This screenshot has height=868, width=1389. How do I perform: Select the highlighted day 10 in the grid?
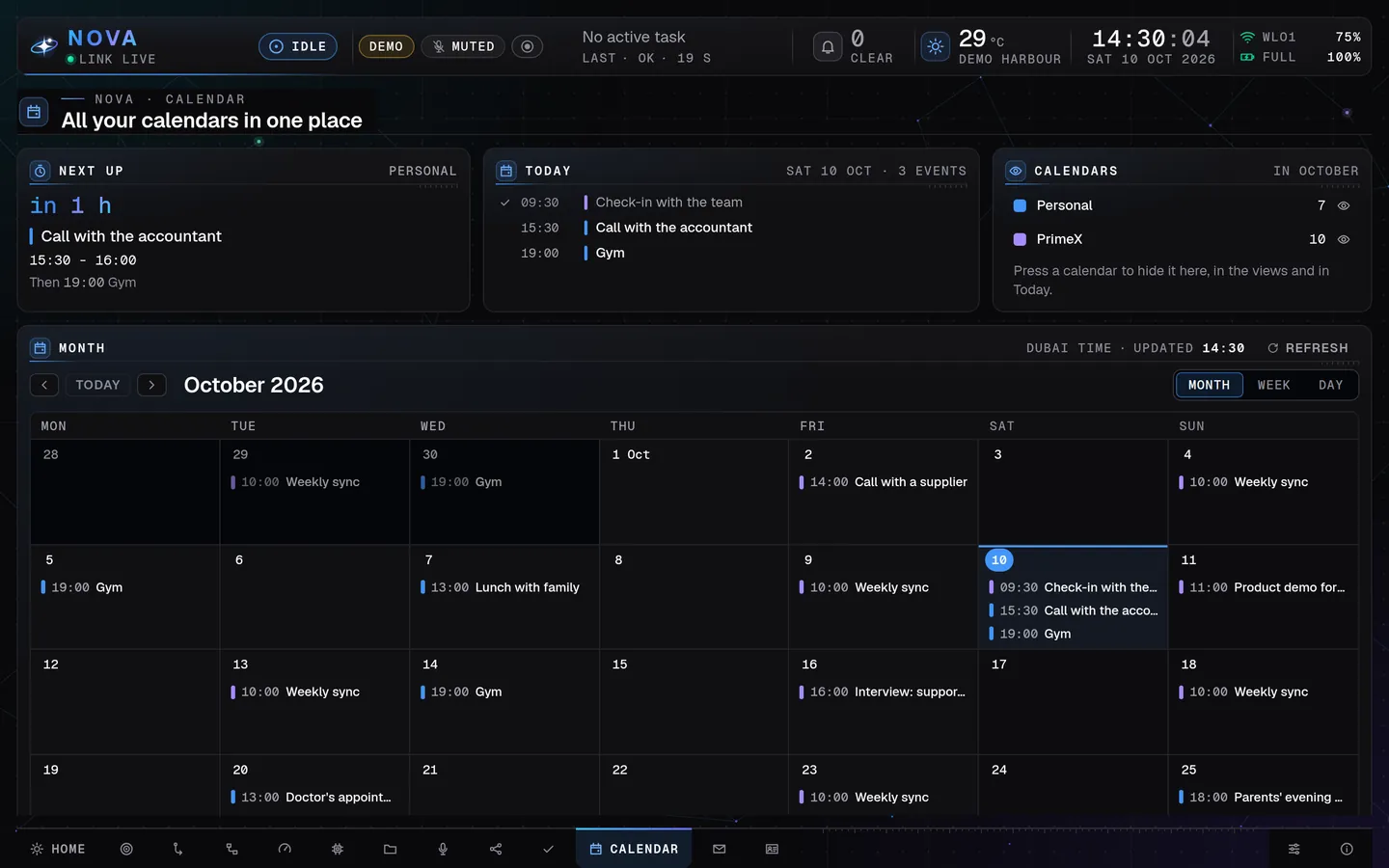coord(999,559)
